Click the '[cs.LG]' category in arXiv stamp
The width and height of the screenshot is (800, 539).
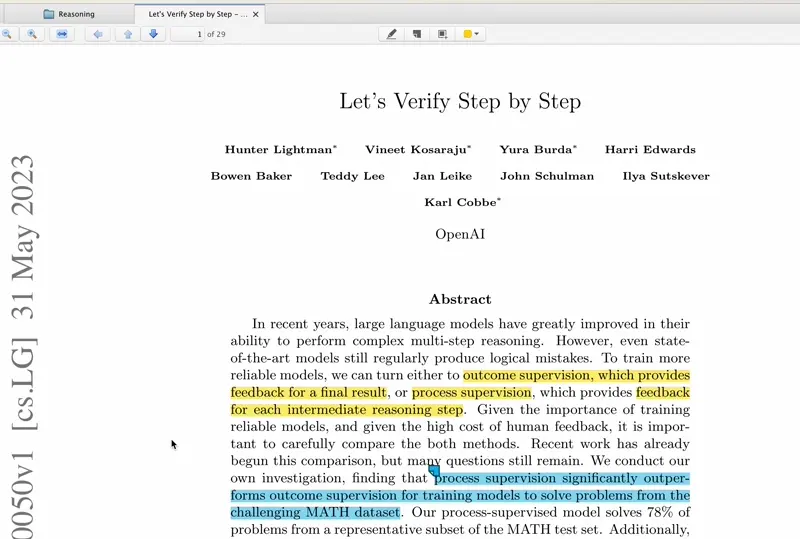[23, 384]
